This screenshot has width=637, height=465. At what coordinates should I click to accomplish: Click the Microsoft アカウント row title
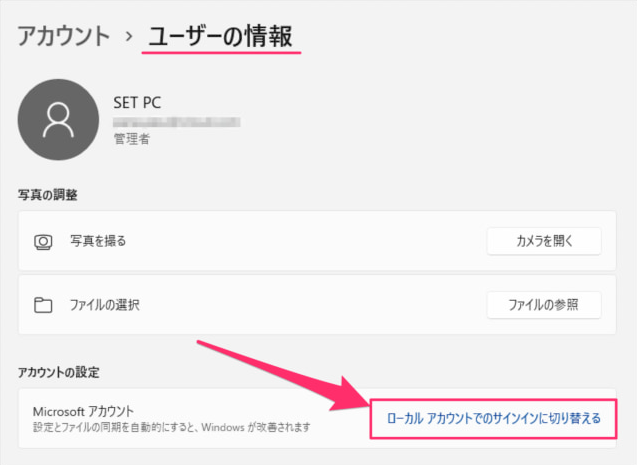[83, 411]
